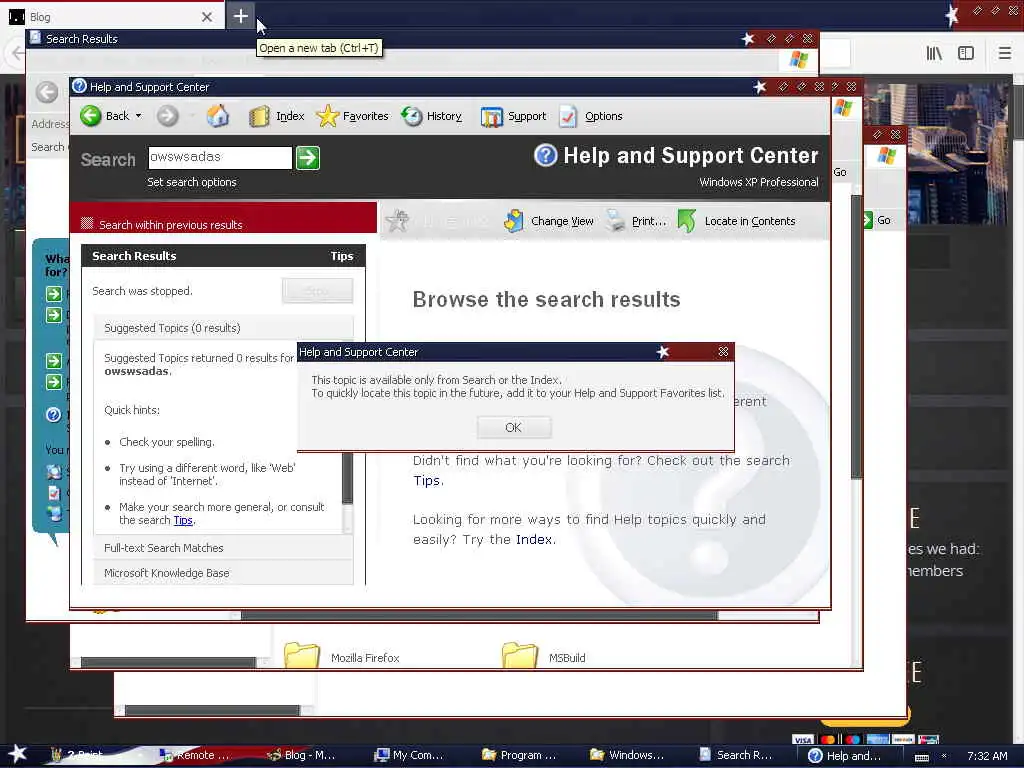The height and width of the screenshot is (768, 1024).
Task: Switch to My Com... taskbar item
Action: [x=409, y=755]
